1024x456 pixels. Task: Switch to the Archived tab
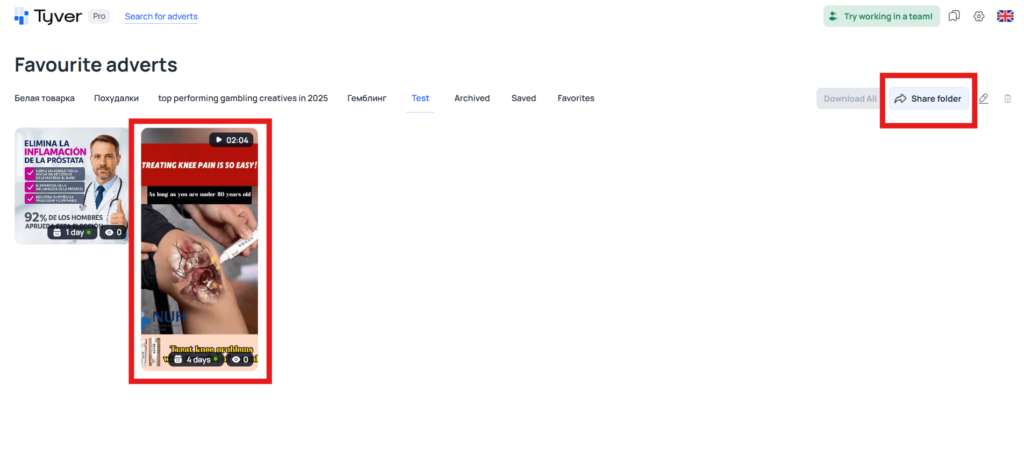(x=472, y=98)
